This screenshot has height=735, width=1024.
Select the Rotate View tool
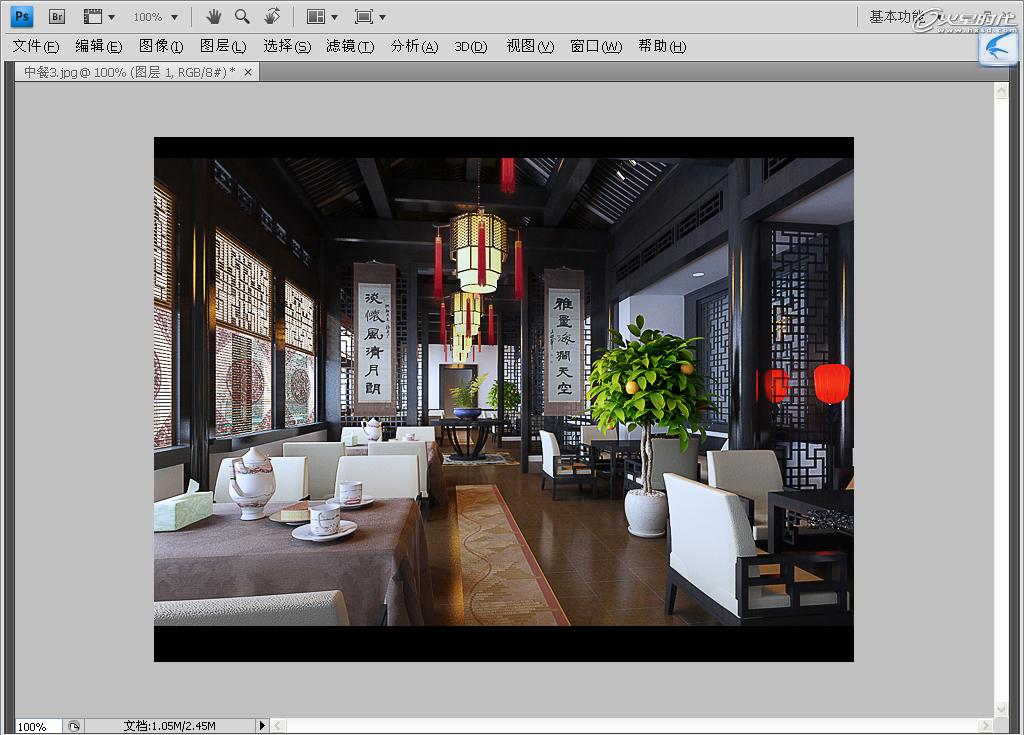click(x=272, y=16)
